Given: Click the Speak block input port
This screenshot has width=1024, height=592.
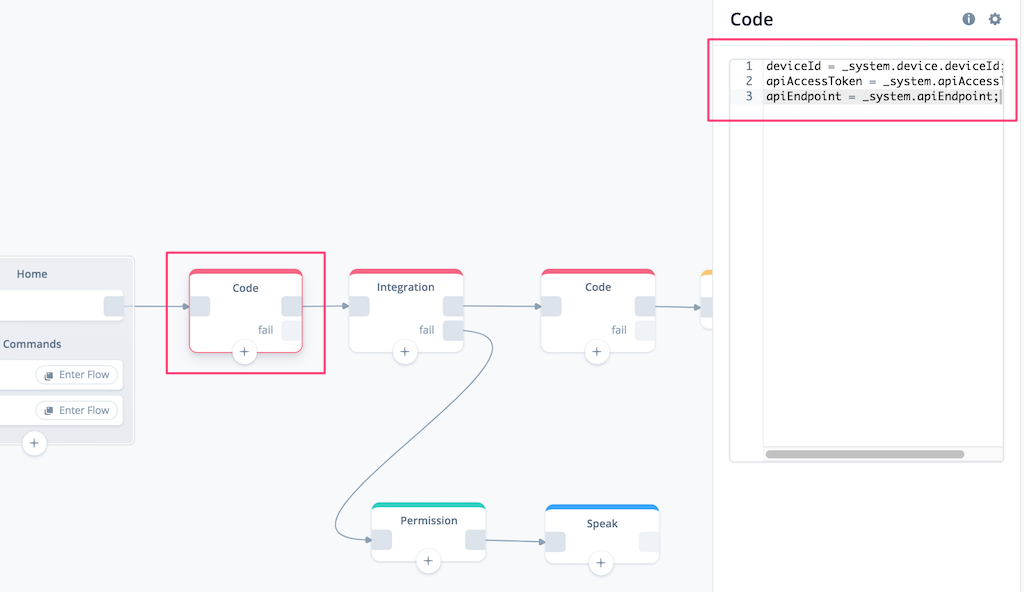Looking at the screenshot, I should tap(555, 542).
